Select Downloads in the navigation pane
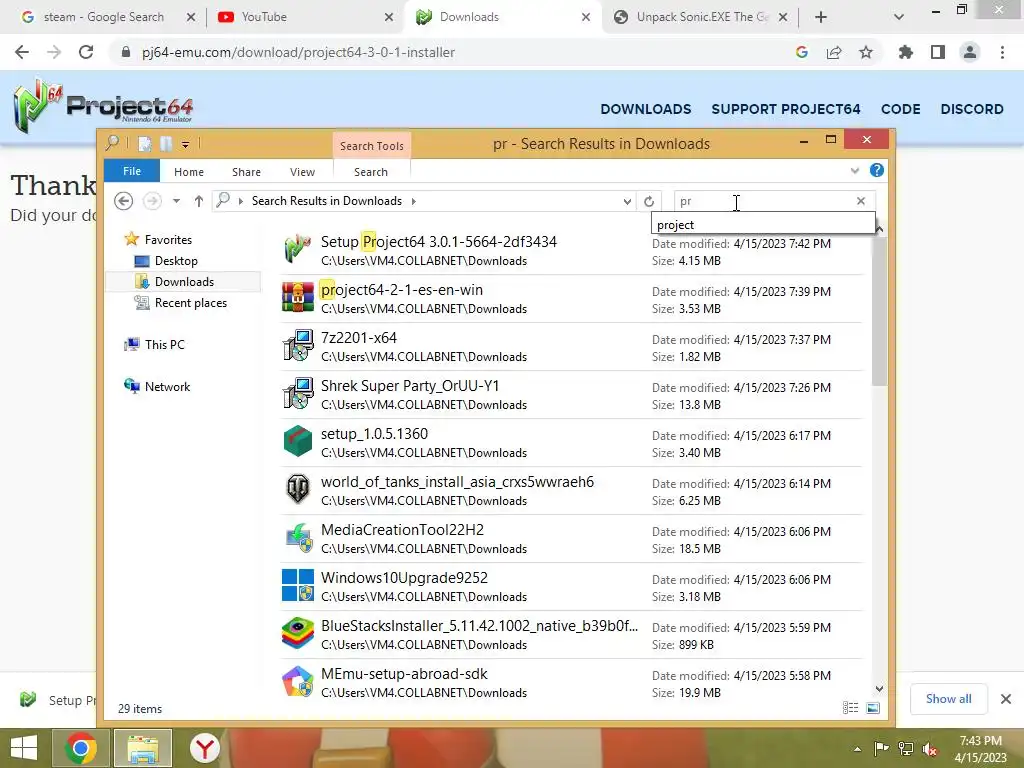Viewport: 1024px width, 768px height. [x=183, y=281]
